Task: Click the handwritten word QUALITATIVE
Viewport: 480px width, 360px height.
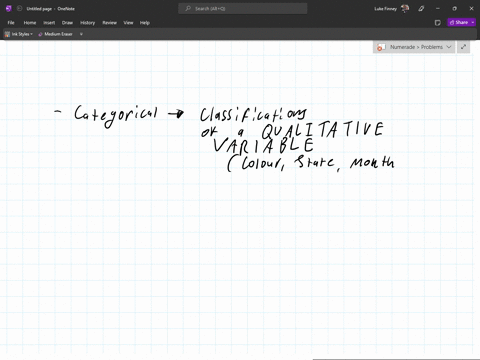Action: tap(322, 130)
